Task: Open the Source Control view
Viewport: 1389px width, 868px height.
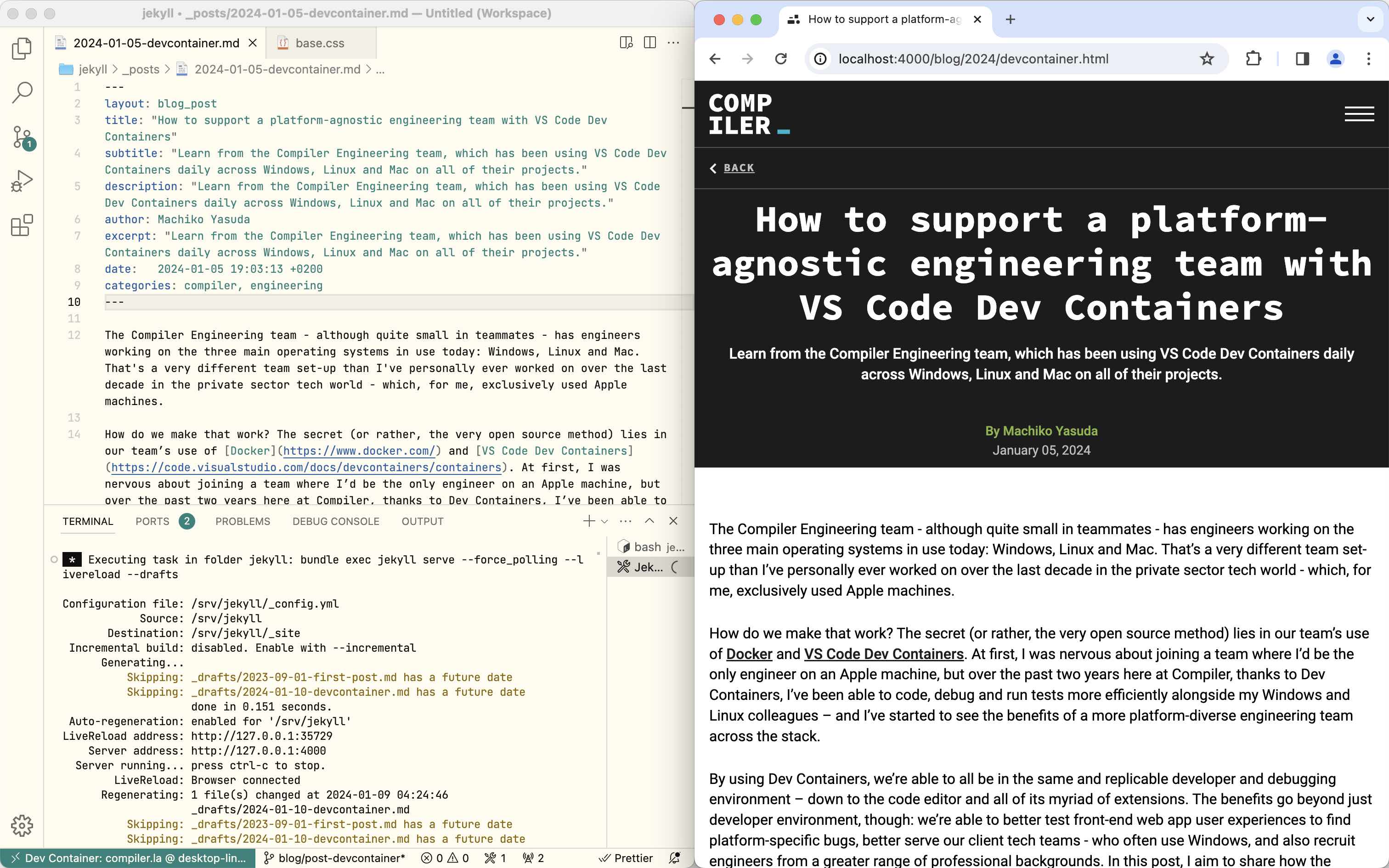Action: (21, 136)
